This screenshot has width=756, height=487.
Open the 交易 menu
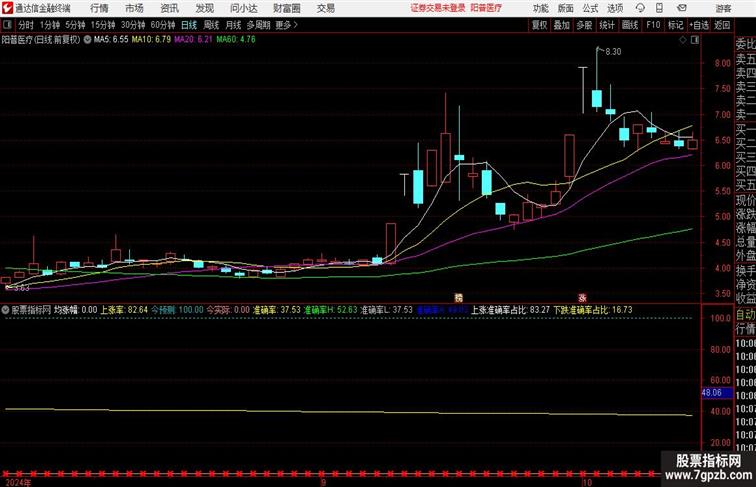325,8
